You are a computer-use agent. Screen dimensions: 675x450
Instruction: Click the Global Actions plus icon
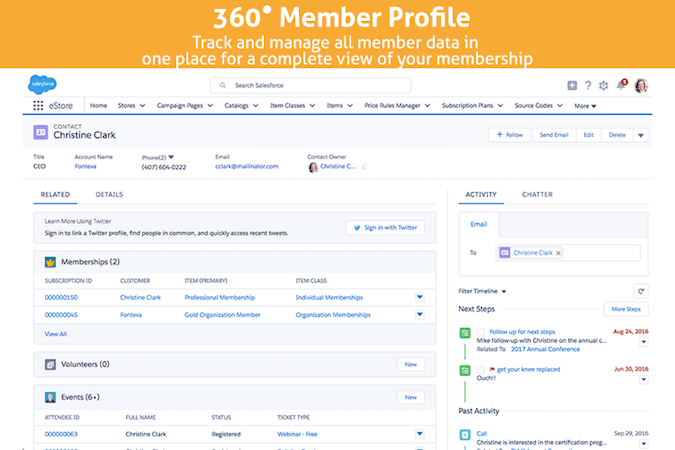(x=572, y=86)
